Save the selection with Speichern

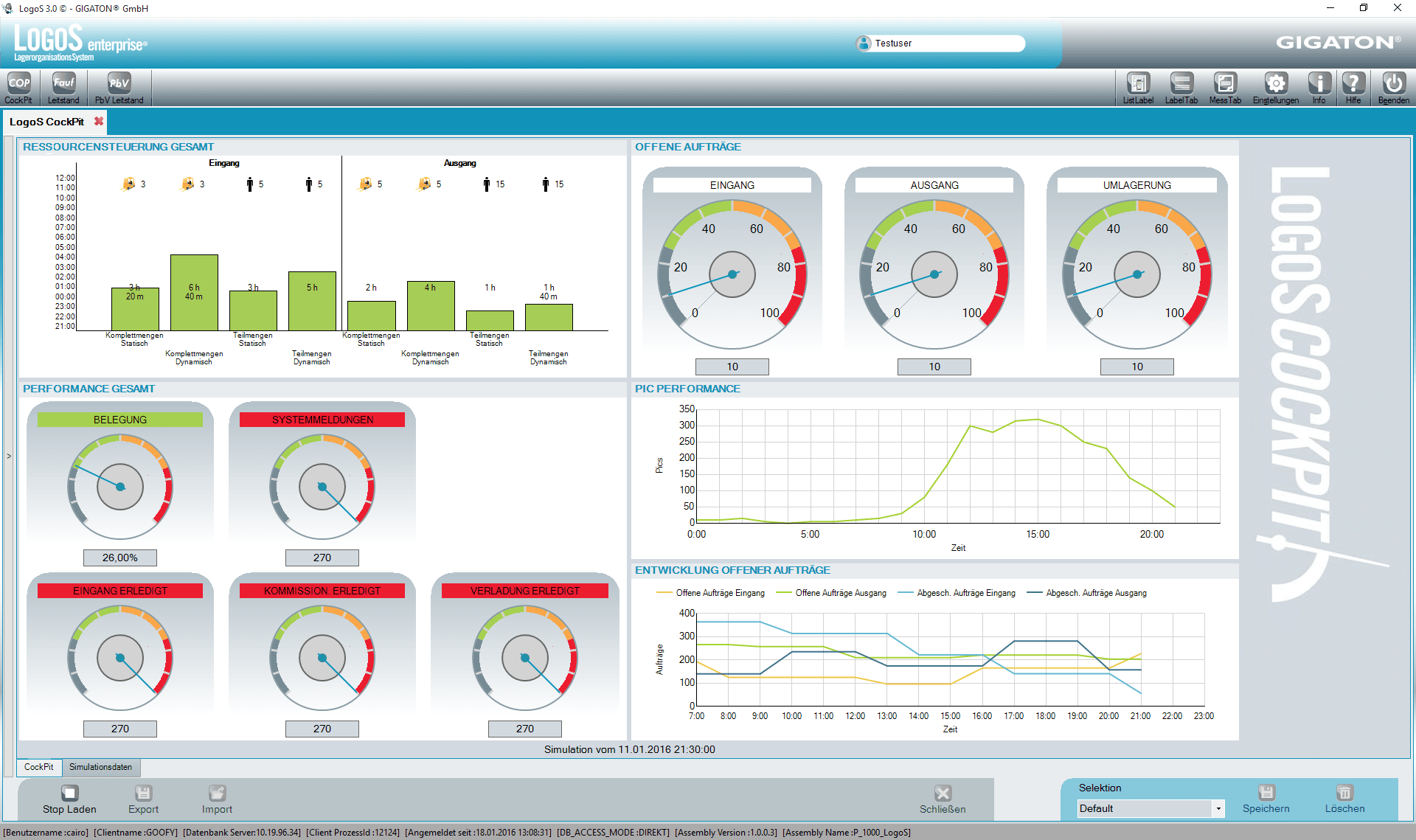pyautogui.click(x=1266, y=793)
